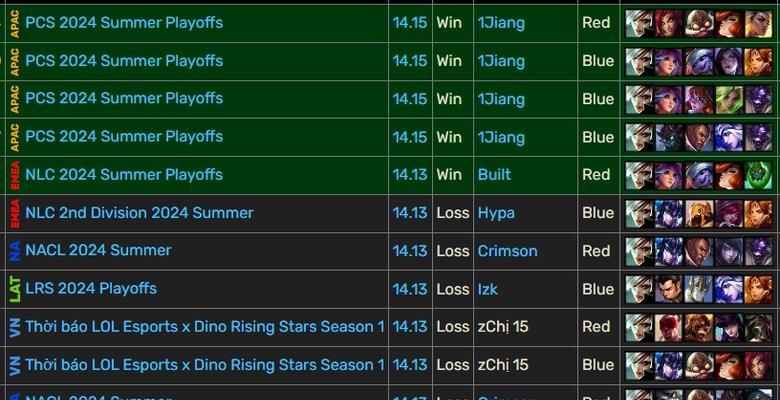Click the LAT region badge beside LRS 2024 Playoffs

click(14, 290)
